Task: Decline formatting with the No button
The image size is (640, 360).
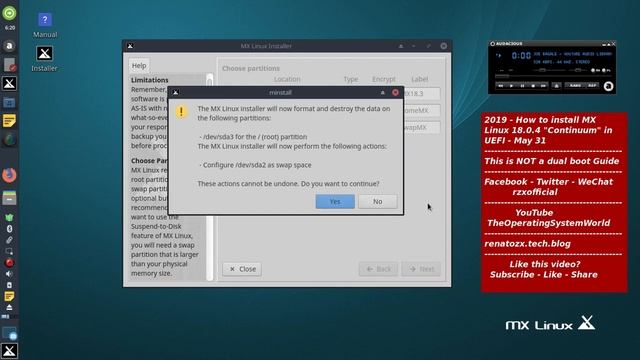Action: click(x=378, y=201)
